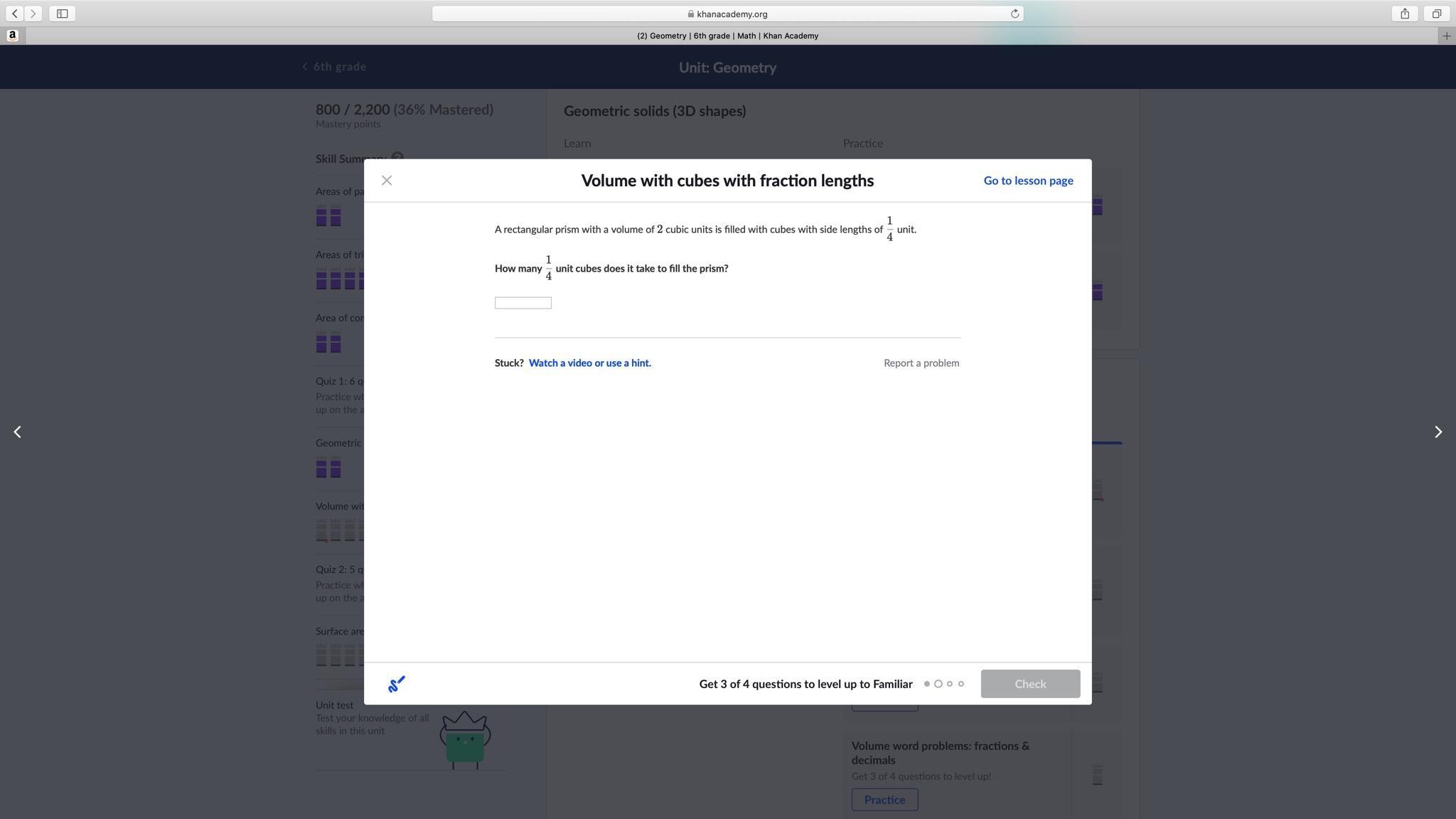Click the answer input box
This screenshot has height=819, width=1456.
(523, 303)
